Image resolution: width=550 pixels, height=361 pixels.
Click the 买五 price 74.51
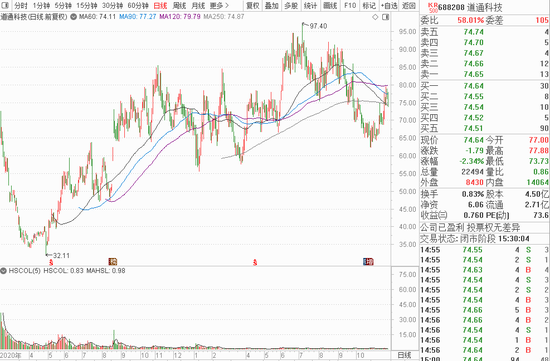(474, 128)
